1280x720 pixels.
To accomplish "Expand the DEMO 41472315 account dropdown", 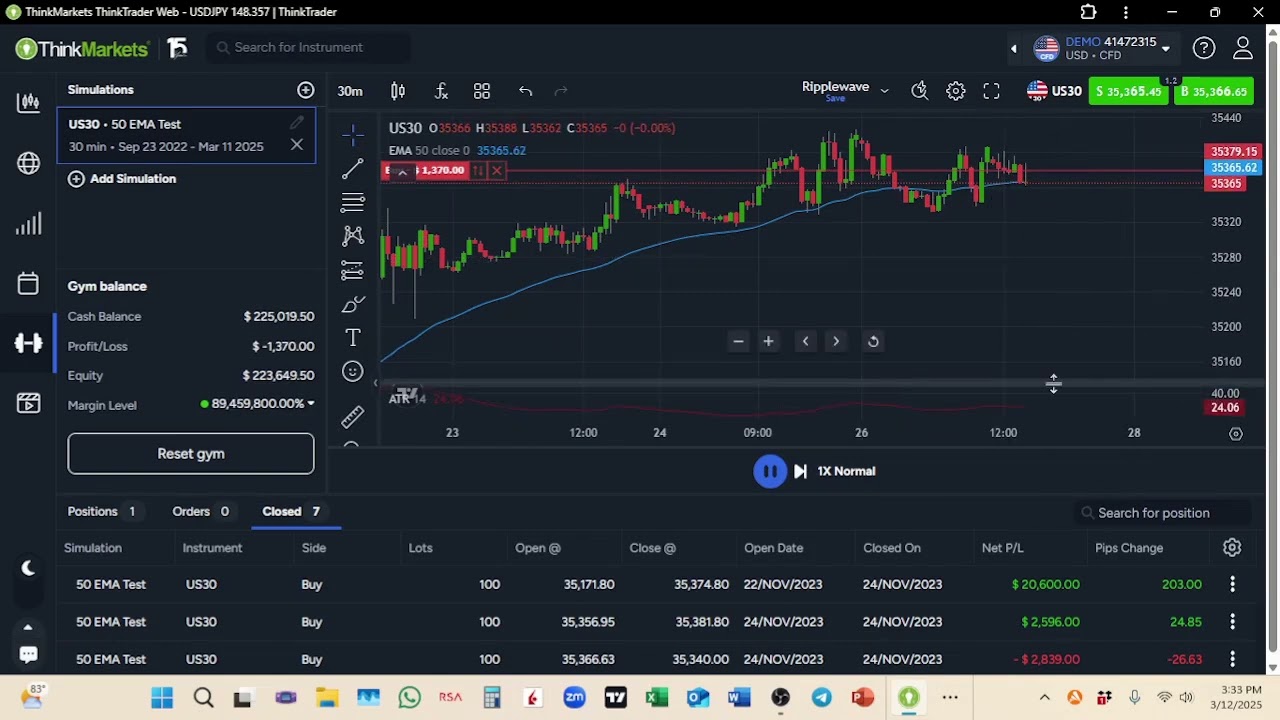I will coord(1165,48).
